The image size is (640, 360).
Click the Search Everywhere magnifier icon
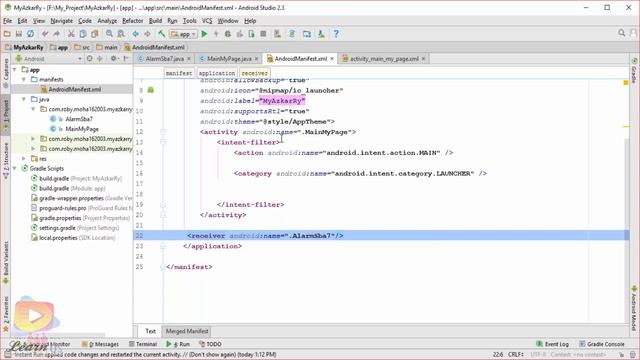coord(622,33)
